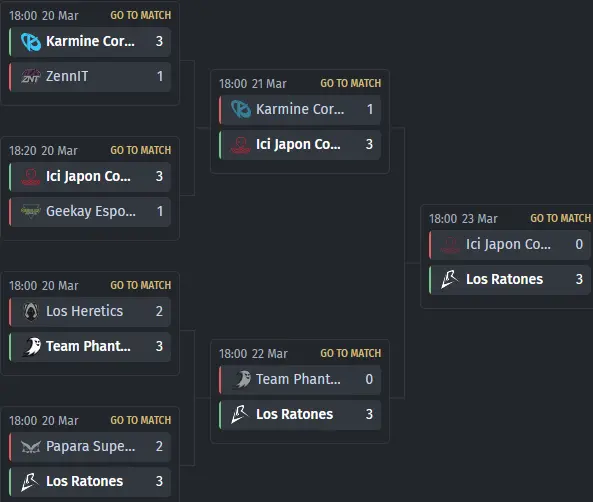Open GO TO MATCH for 18:20 20 Mar game

(141, 150)
